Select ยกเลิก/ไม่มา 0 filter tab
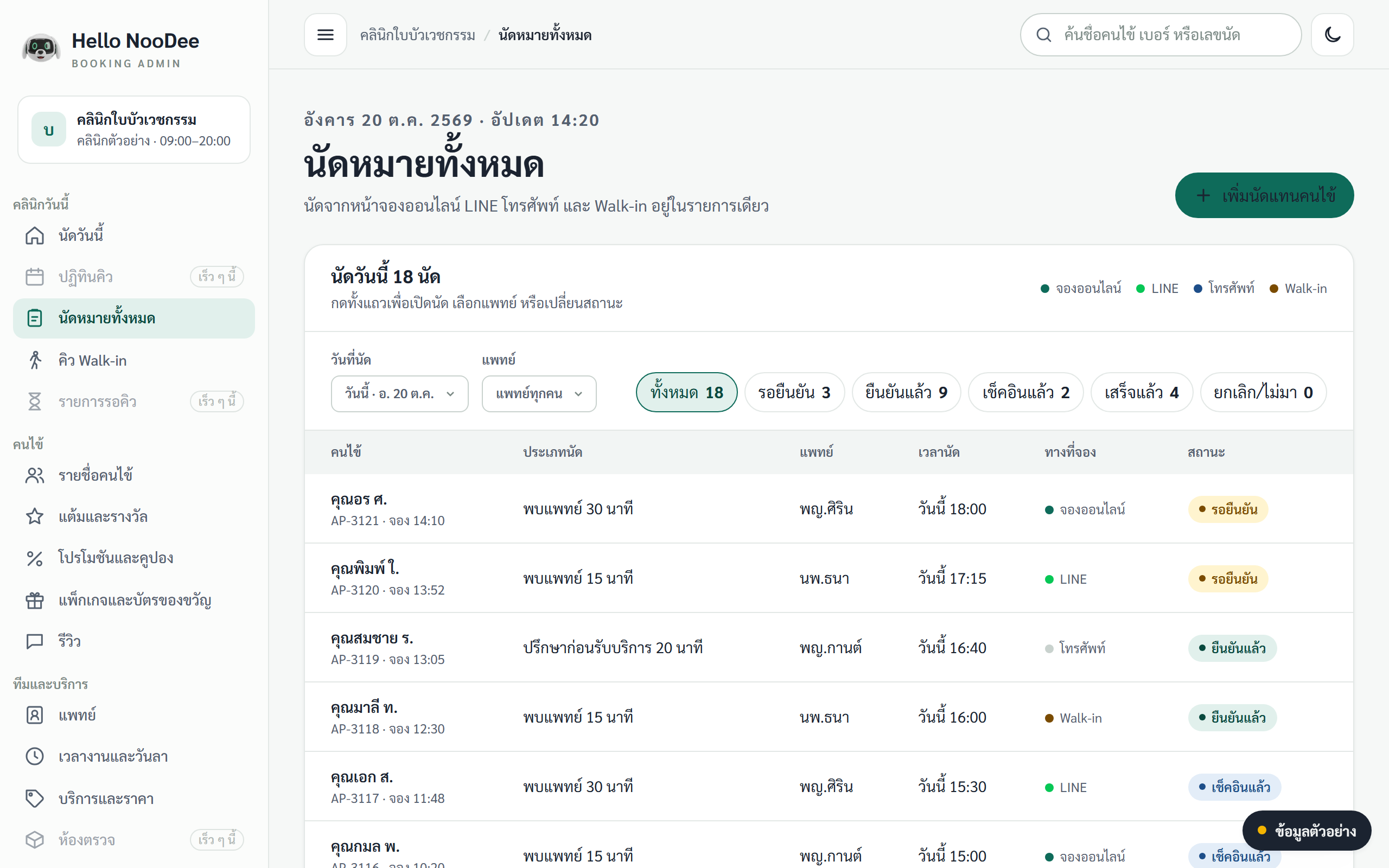The height and width of the screenshot is (868, 1389). tap(1263, 392)
